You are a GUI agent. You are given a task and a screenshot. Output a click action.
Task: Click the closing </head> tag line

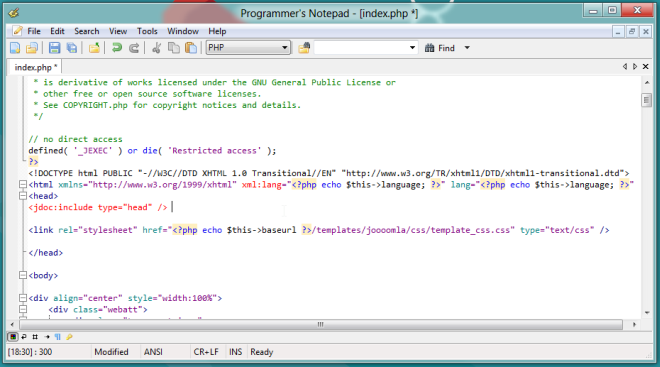pos(45,253)
